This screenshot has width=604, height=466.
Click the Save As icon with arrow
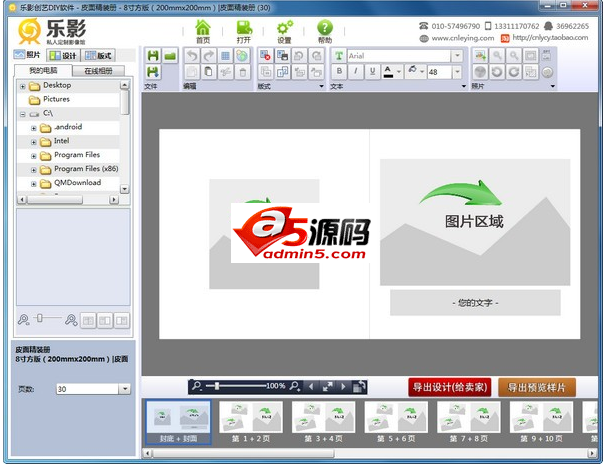coord(153,72)
